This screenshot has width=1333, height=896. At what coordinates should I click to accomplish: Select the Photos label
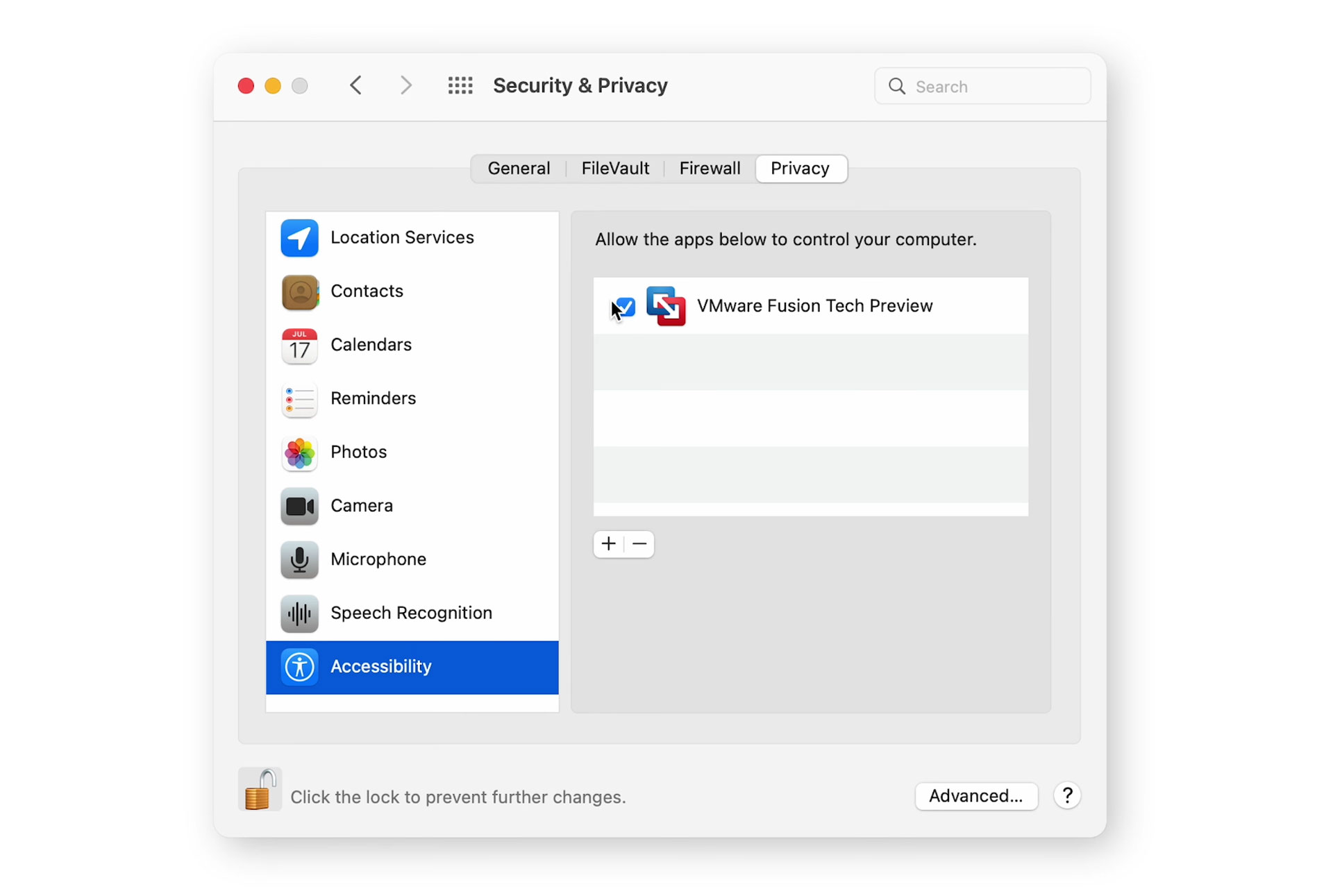[358, 452]
